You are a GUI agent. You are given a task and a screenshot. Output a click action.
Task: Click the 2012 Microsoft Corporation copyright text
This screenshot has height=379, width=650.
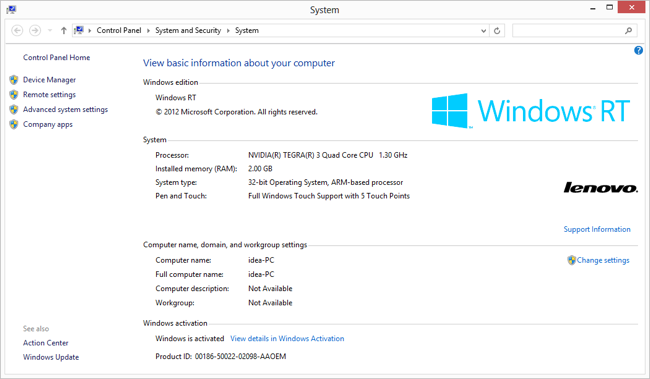pos(236,112)
